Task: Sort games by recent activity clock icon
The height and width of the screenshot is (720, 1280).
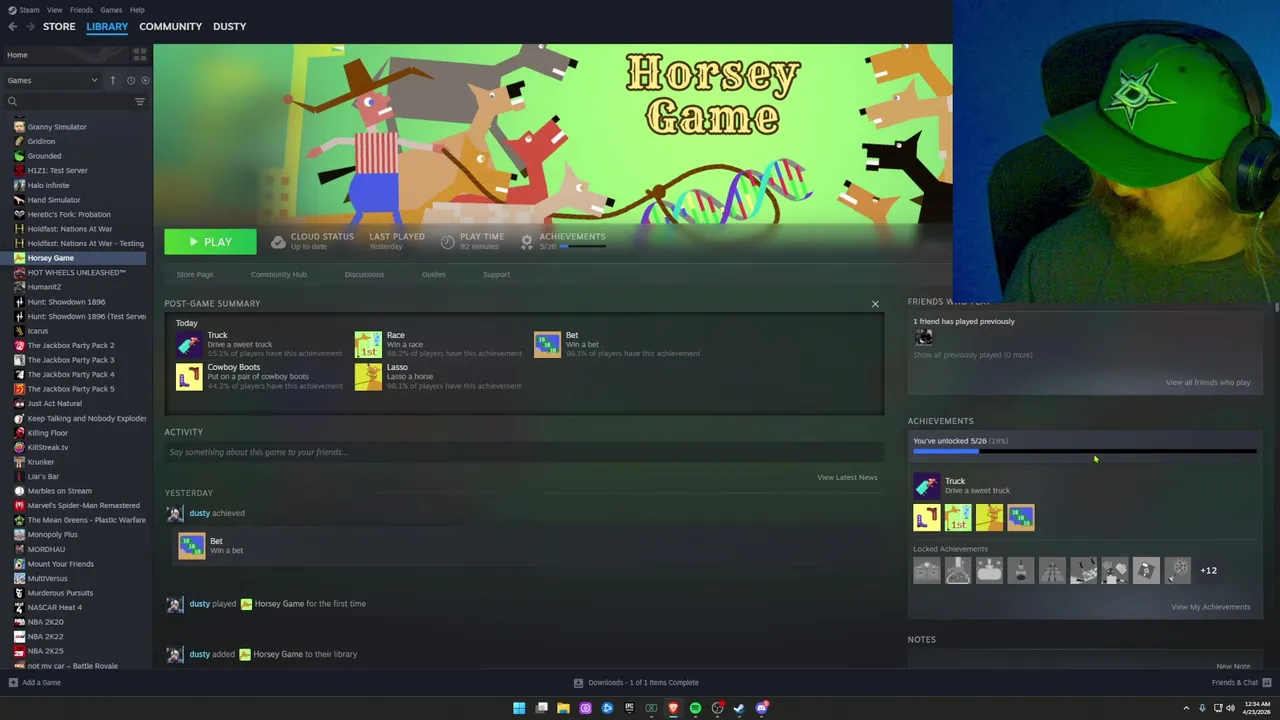Action: (x=130, y=80)
